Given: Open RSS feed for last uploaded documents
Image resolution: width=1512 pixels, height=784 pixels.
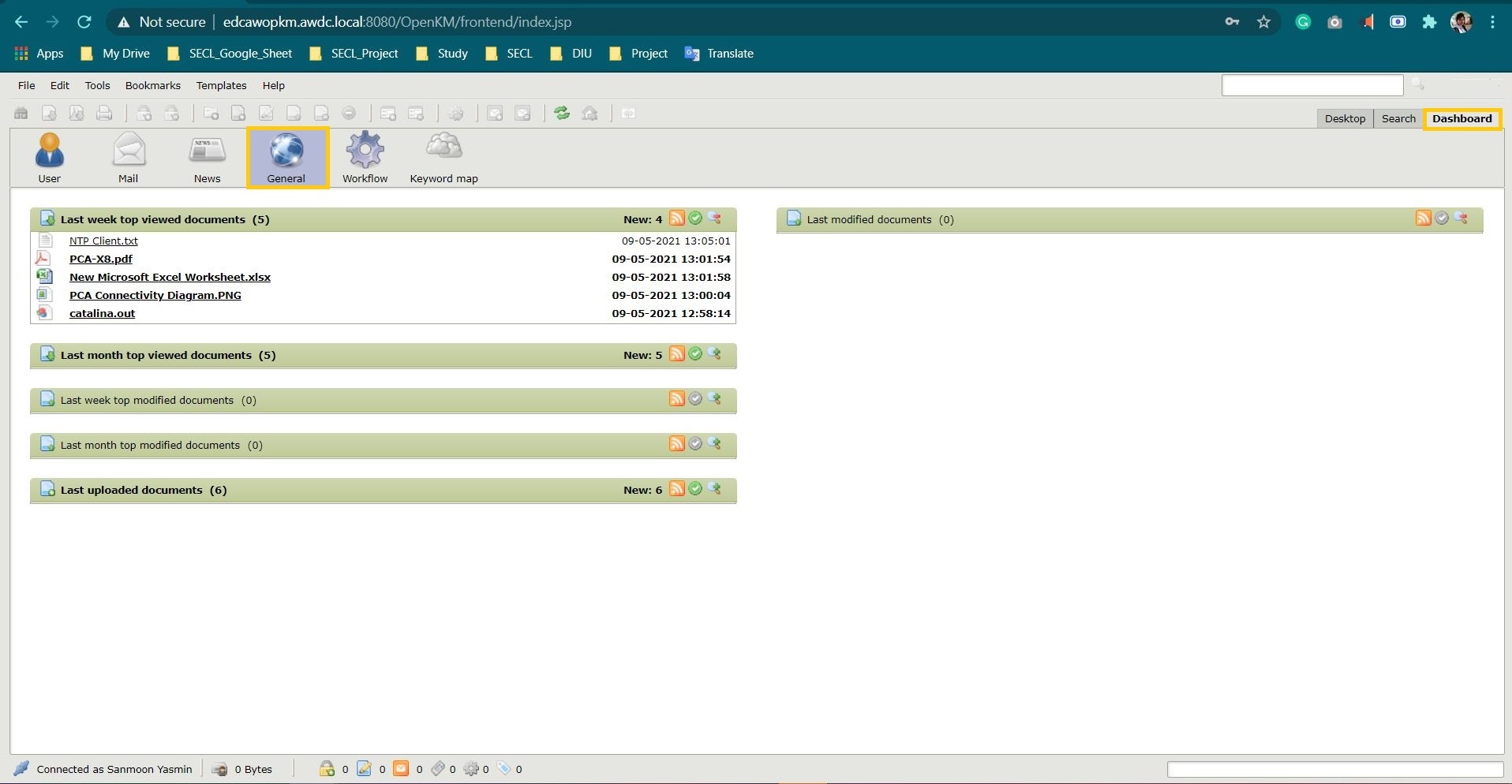Looking at the screenshot, I should tap(676, 489).
